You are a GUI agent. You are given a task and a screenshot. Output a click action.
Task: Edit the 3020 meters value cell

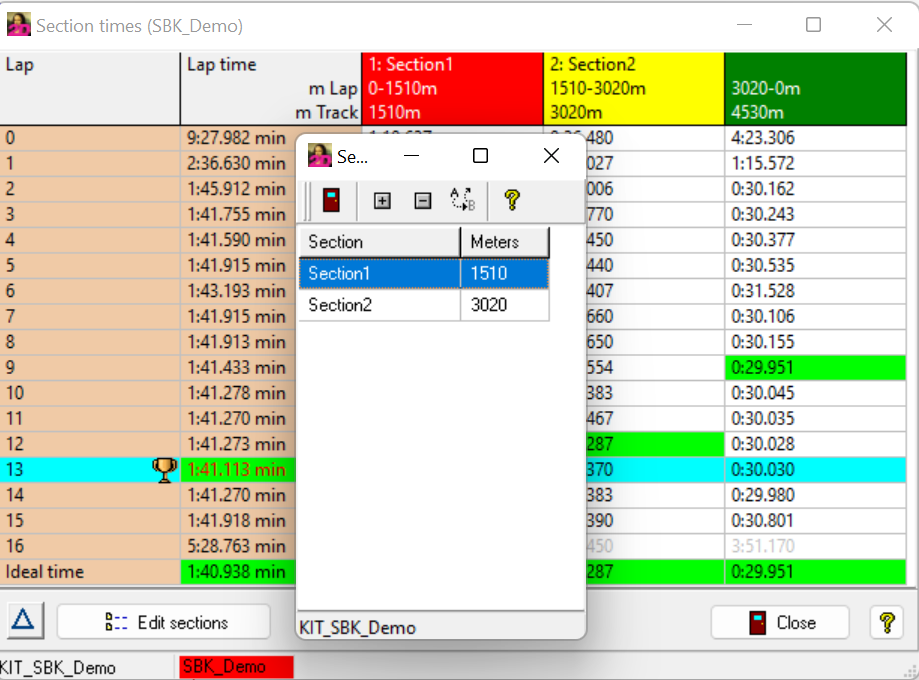tap(503, 305)
